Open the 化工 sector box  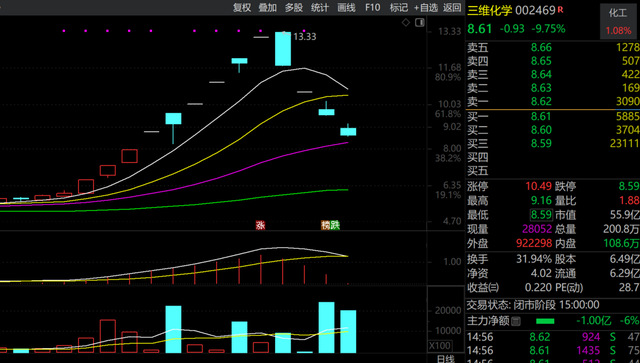pos(618,21)
